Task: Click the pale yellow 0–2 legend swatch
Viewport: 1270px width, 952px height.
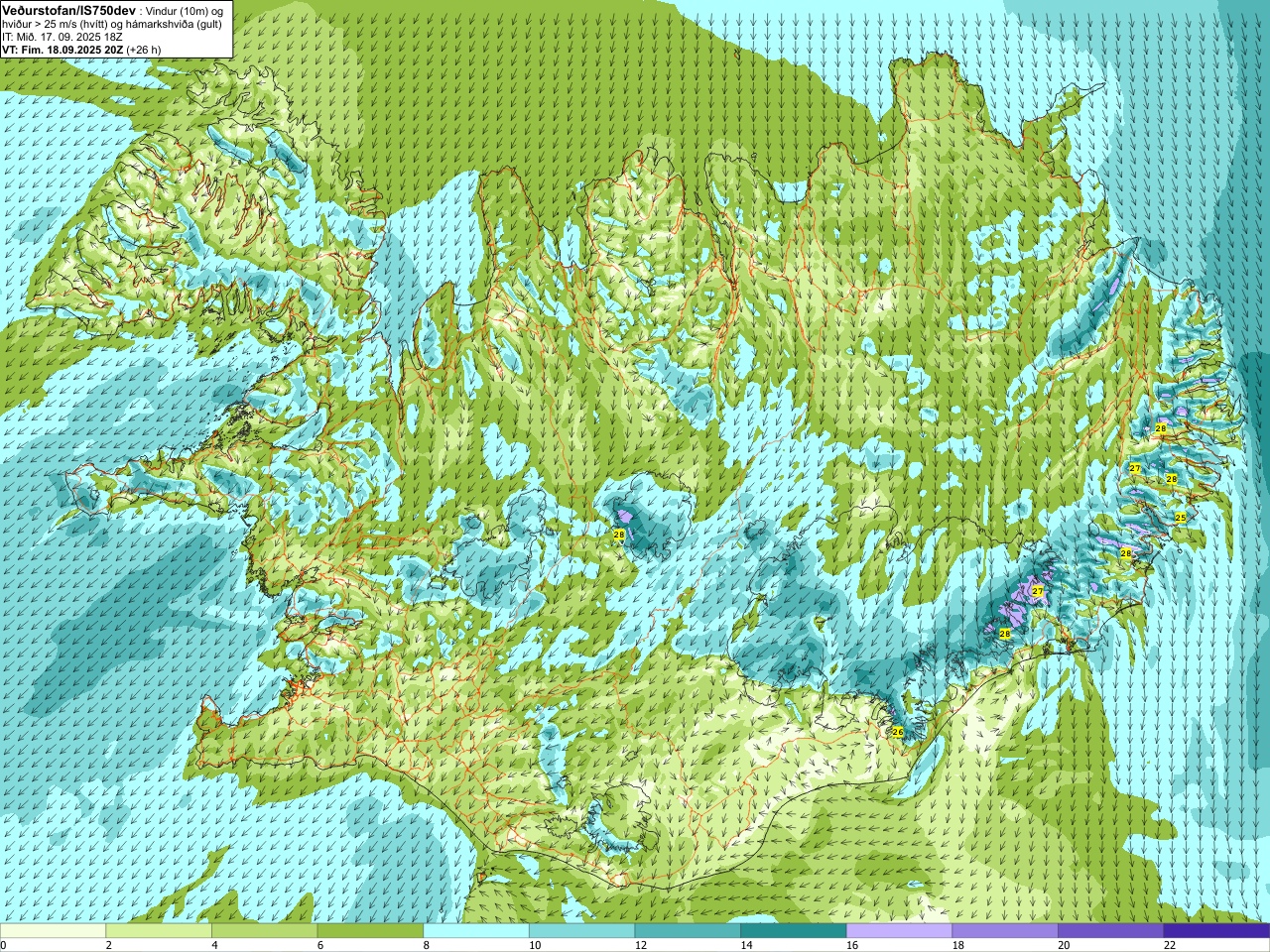Action: 53,931
